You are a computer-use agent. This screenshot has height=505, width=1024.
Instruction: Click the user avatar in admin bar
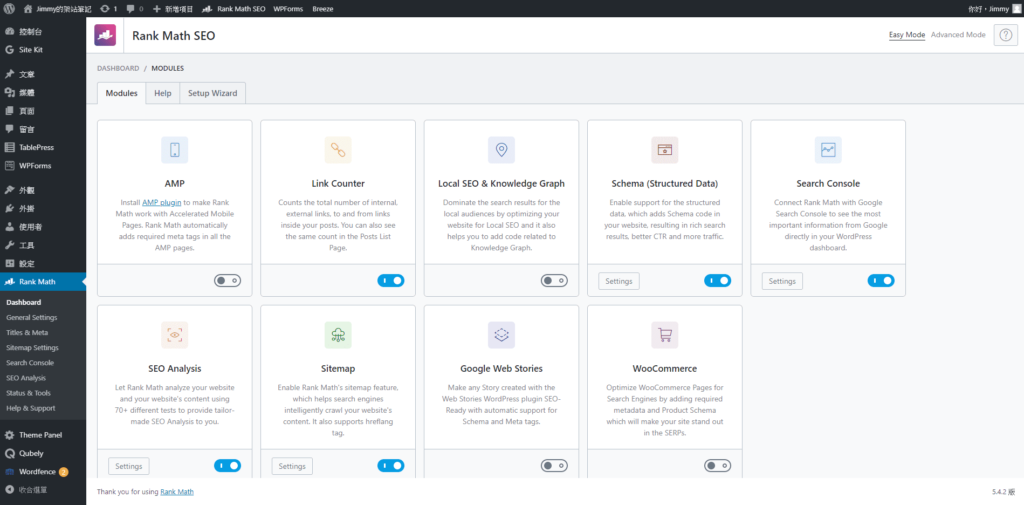pos(1016,9)
